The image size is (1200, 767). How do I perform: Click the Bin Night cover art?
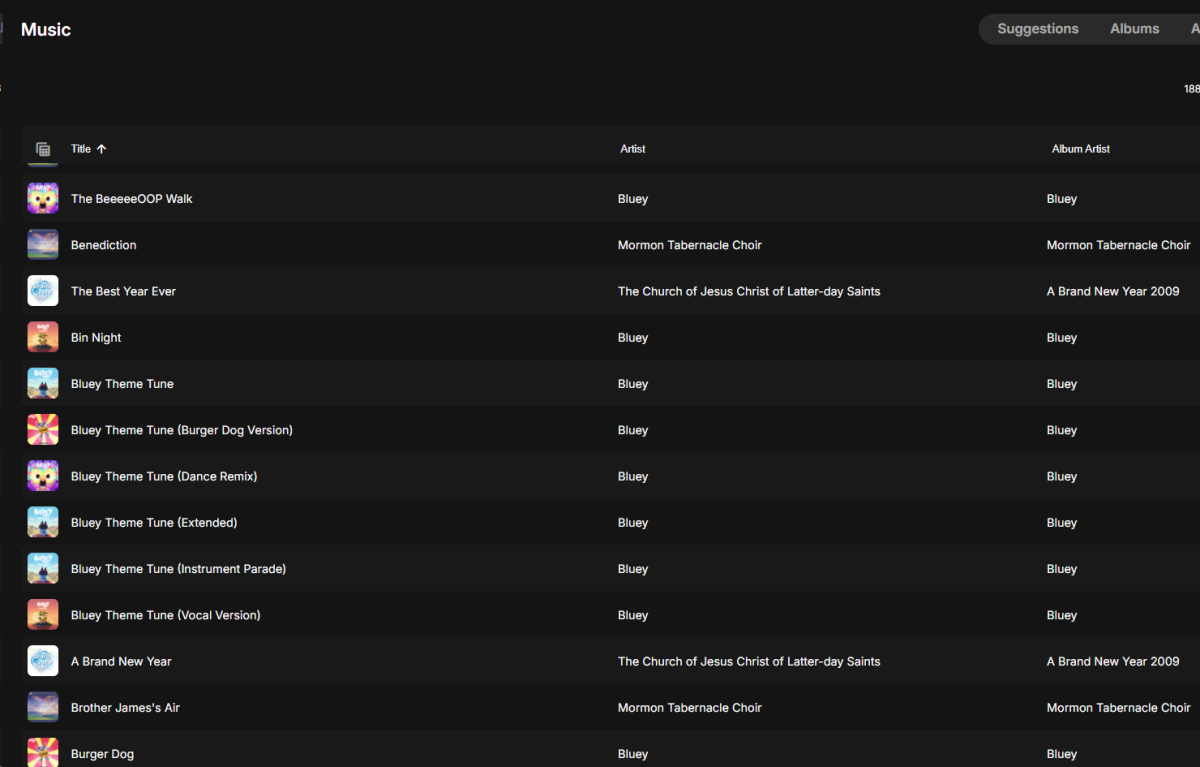pos(42,337)
